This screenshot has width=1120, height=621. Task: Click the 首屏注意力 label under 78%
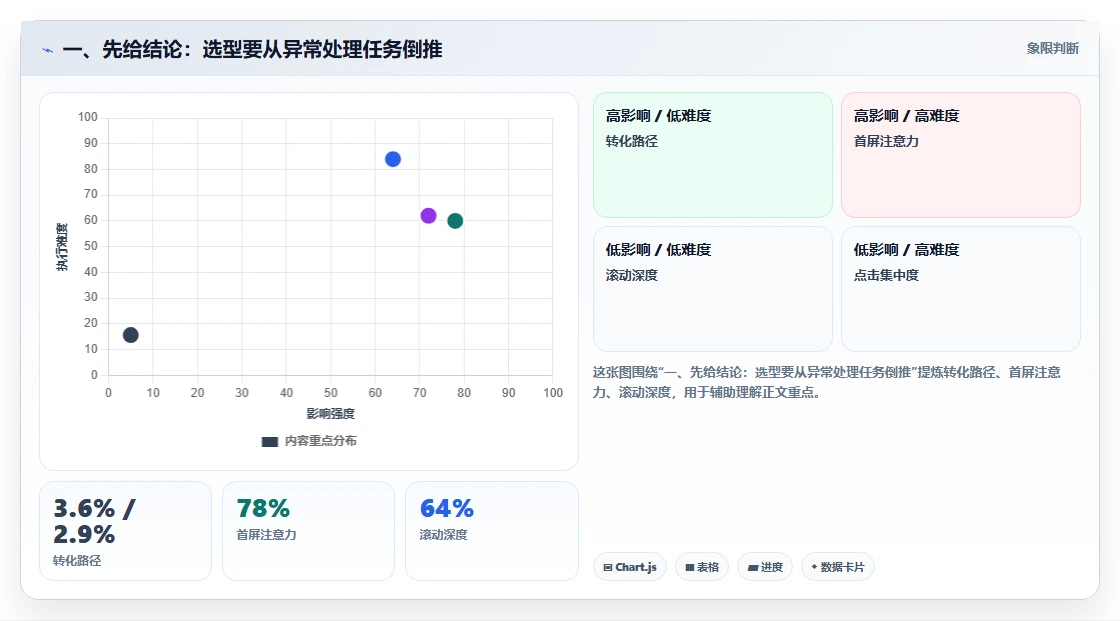266,535
